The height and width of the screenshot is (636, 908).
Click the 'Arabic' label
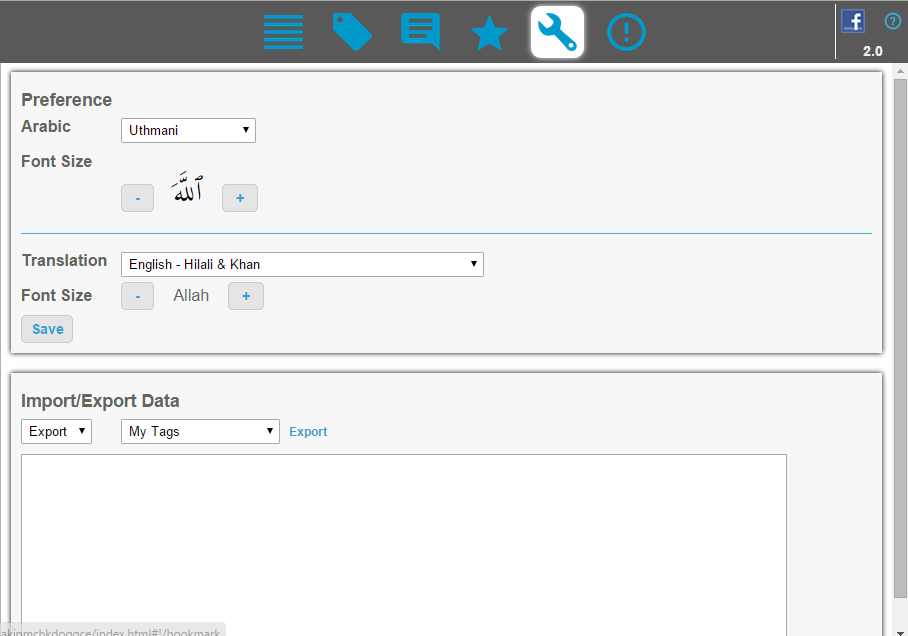[46, 126]
